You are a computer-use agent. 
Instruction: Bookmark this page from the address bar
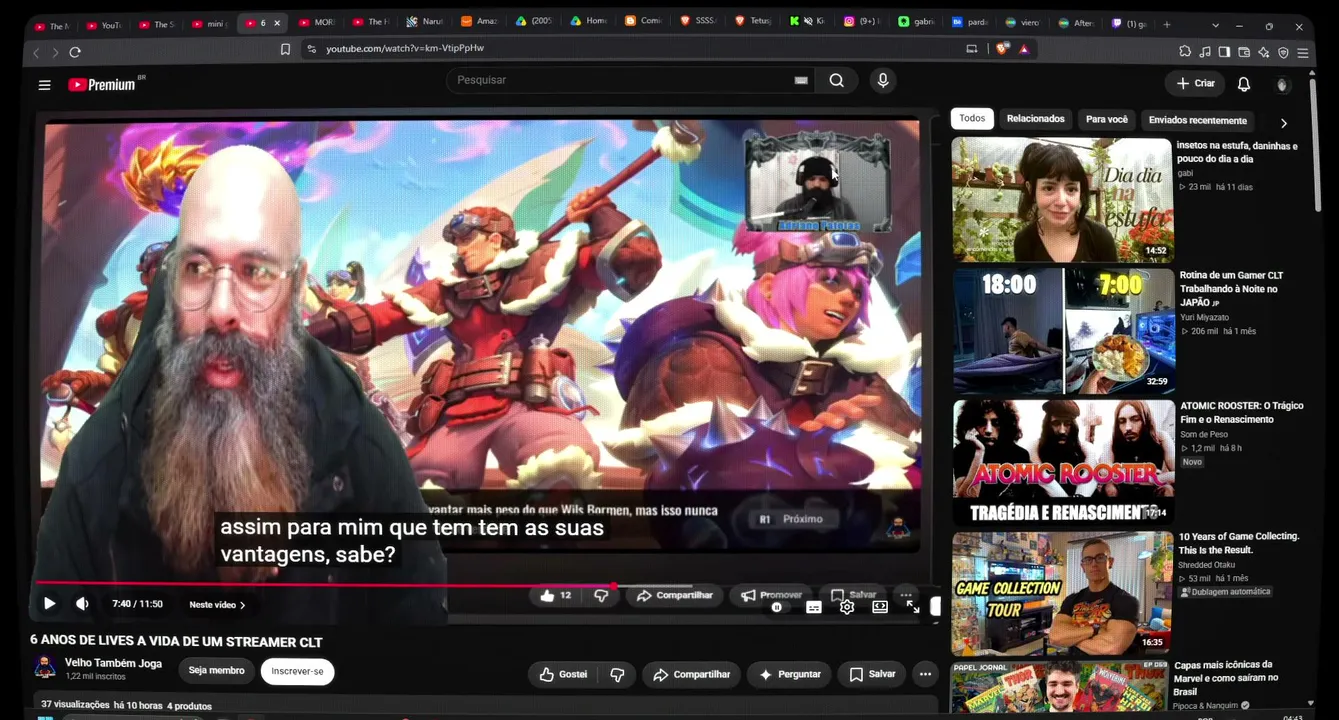point(285,49)
